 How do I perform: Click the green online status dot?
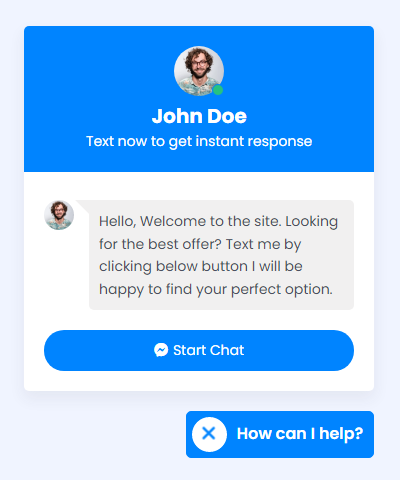pos(218,90)
